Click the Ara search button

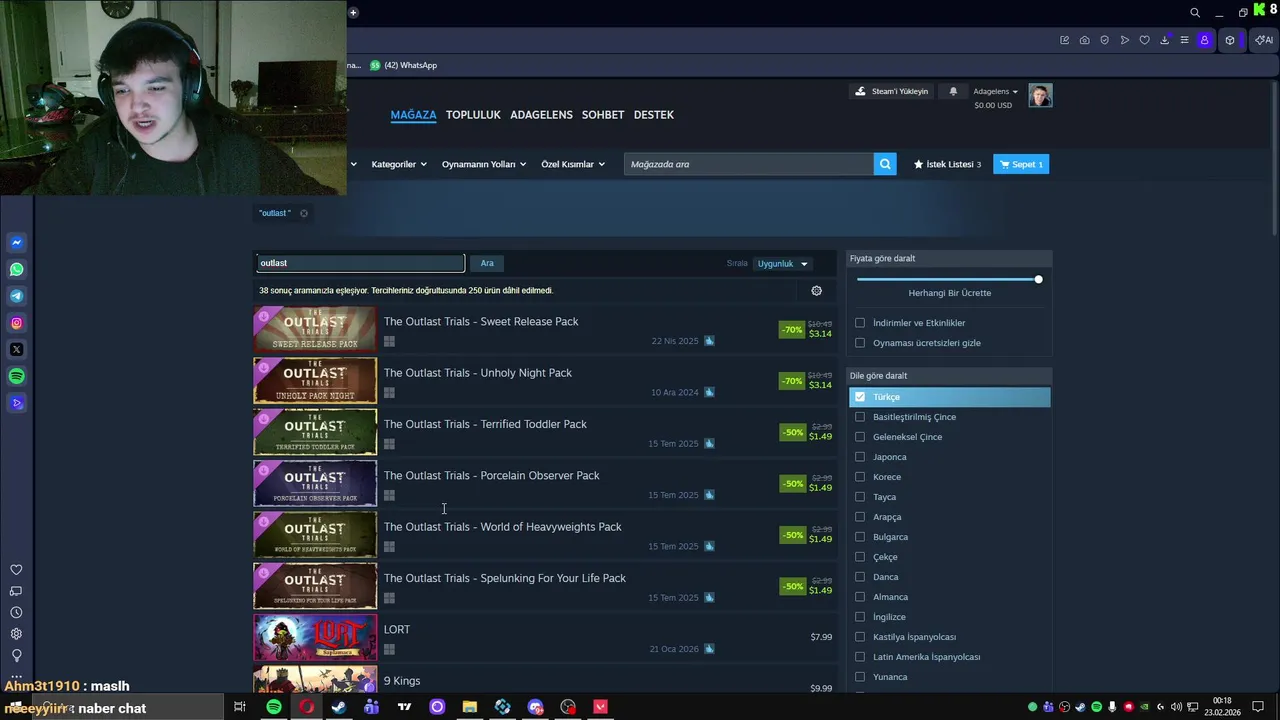(487, 263)
